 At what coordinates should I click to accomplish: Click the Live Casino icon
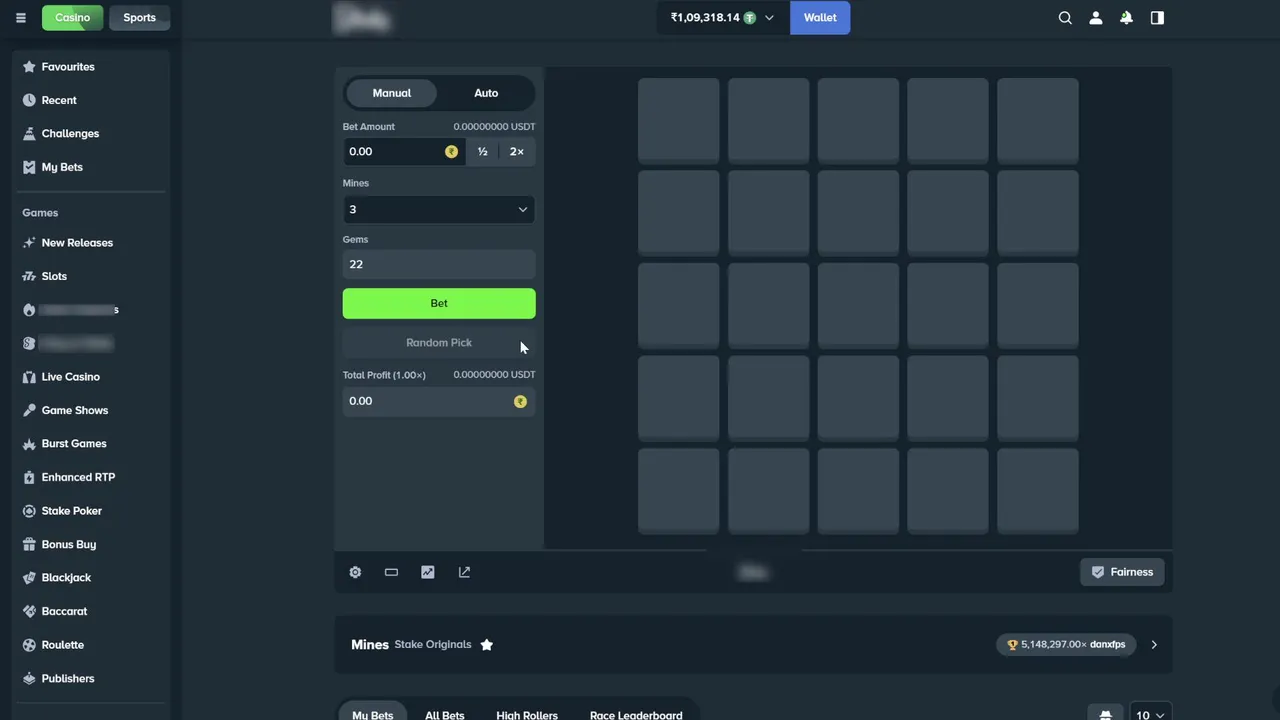pyautogui.click(x=29, y=377)
